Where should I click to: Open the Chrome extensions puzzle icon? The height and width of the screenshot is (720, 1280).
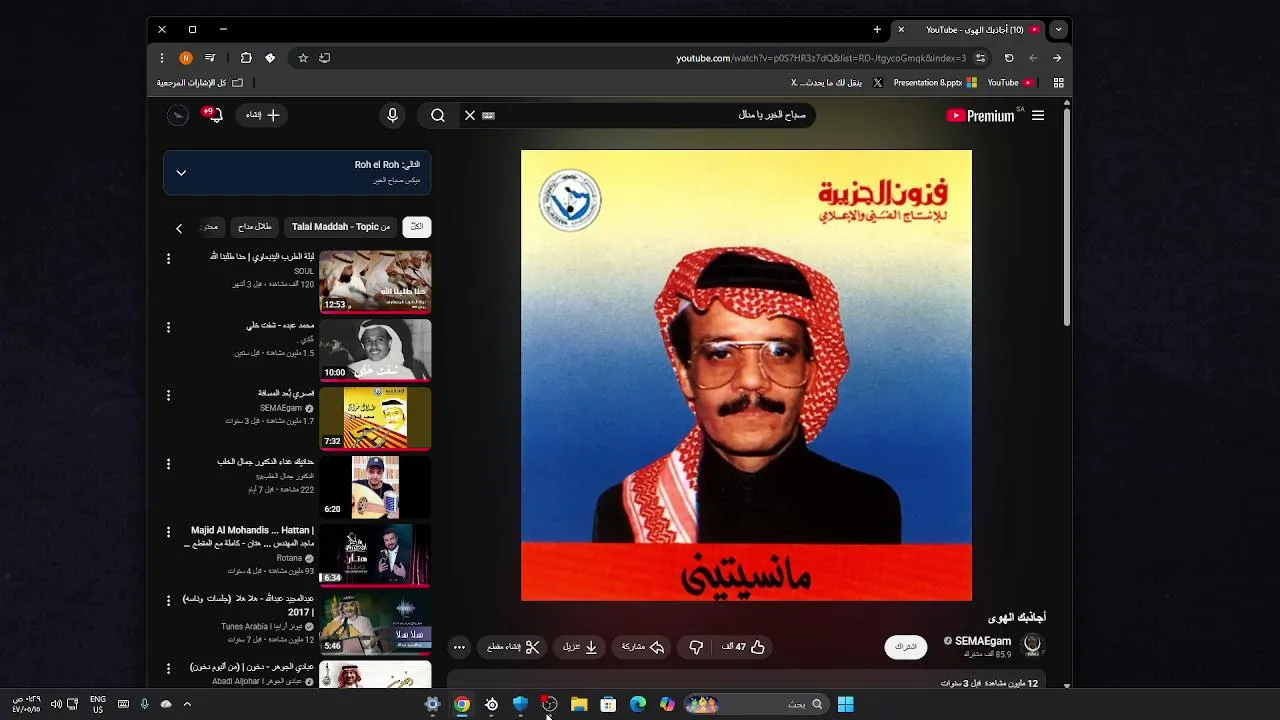tap(246, 58)
